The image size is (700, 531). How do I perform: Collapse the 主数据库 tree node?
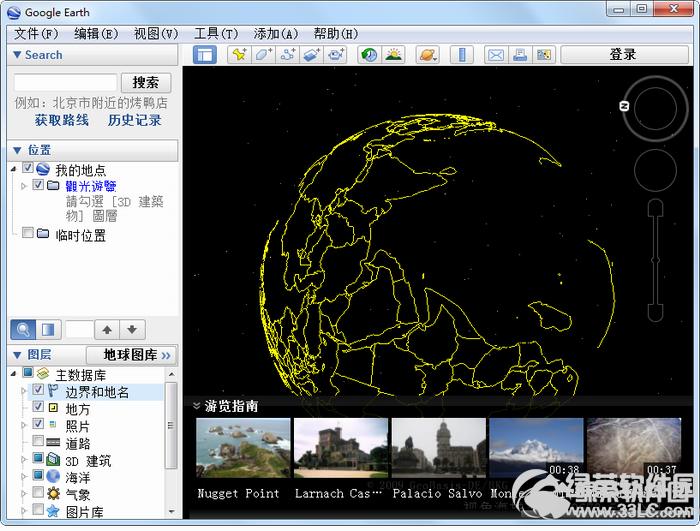click(x=13, y=373)
